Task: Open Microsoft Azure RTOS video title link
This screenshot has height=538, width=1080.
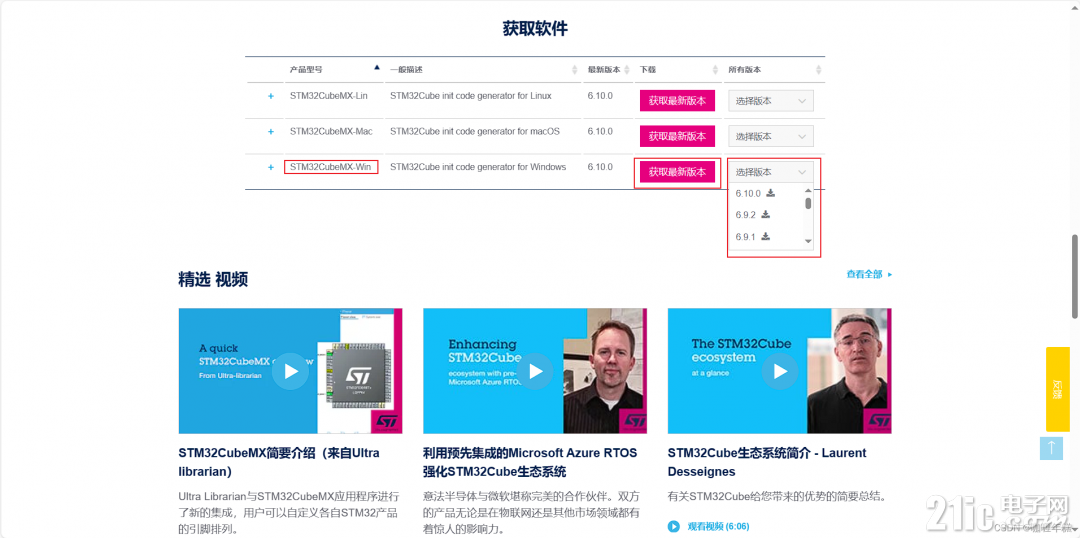Action: [x=530, y=462]
